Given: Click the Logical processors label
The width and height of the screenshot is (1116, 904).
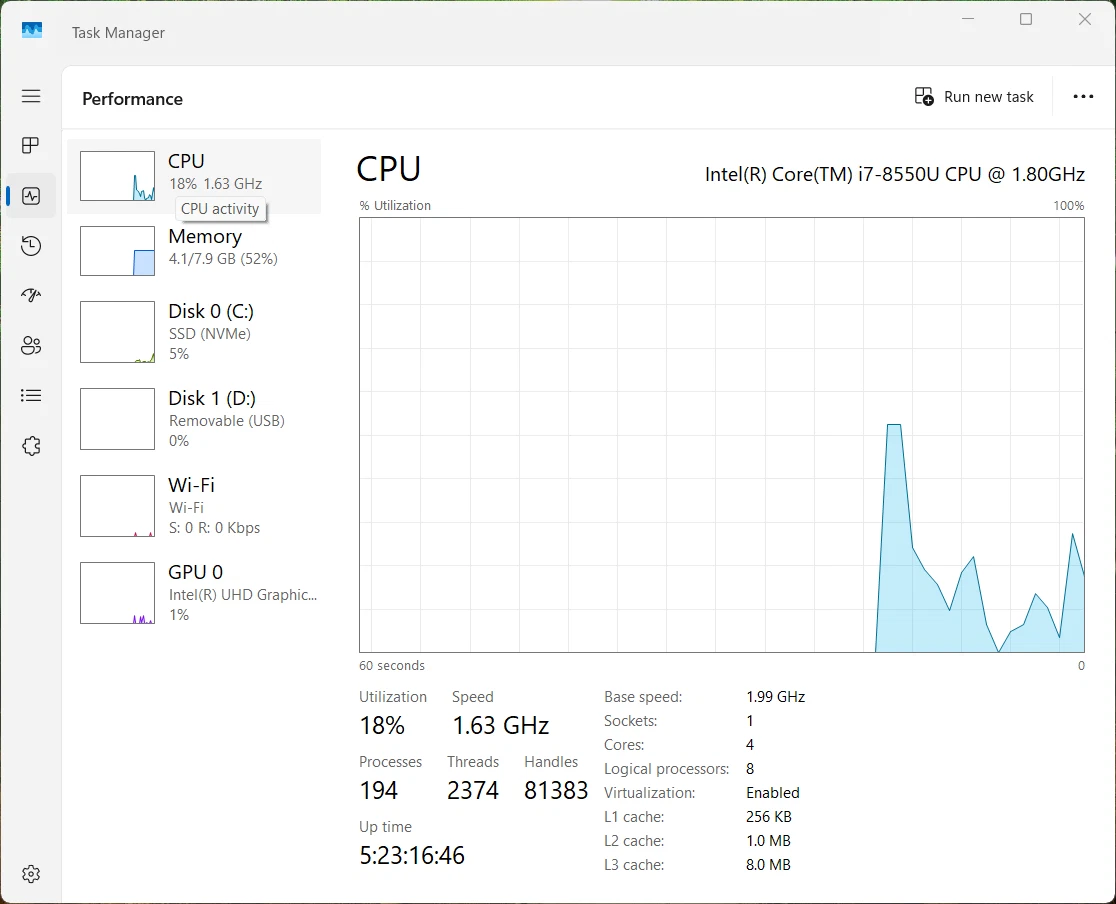Looking at the screenshot, I should [x=666, y=769].
